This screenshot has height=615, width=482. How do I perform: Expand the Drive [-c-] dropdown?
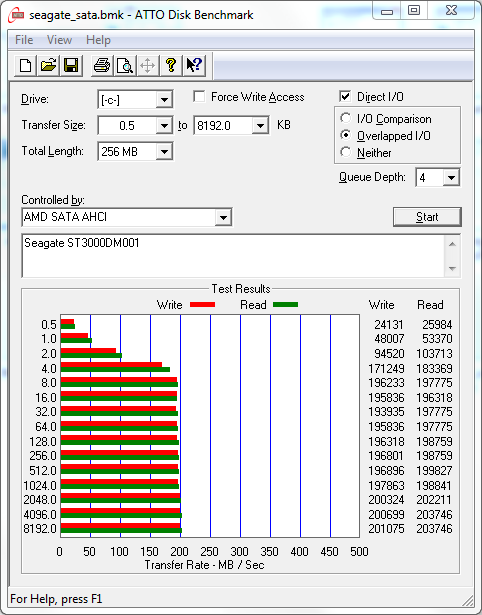164,100
